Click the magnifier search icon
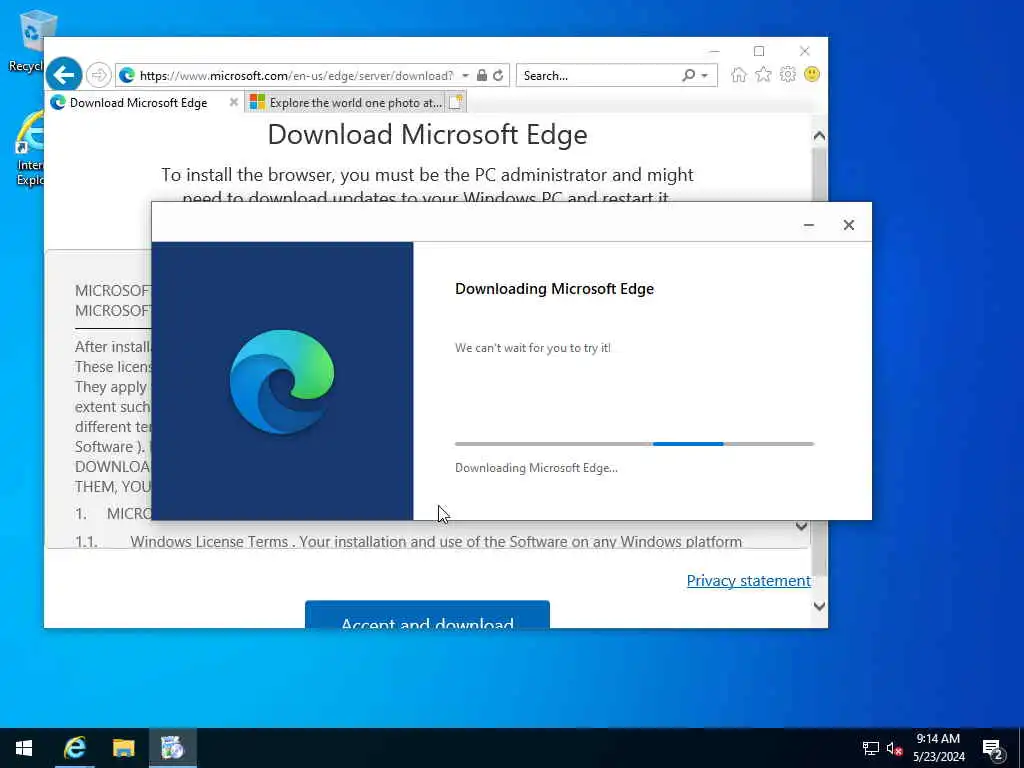 688,75
